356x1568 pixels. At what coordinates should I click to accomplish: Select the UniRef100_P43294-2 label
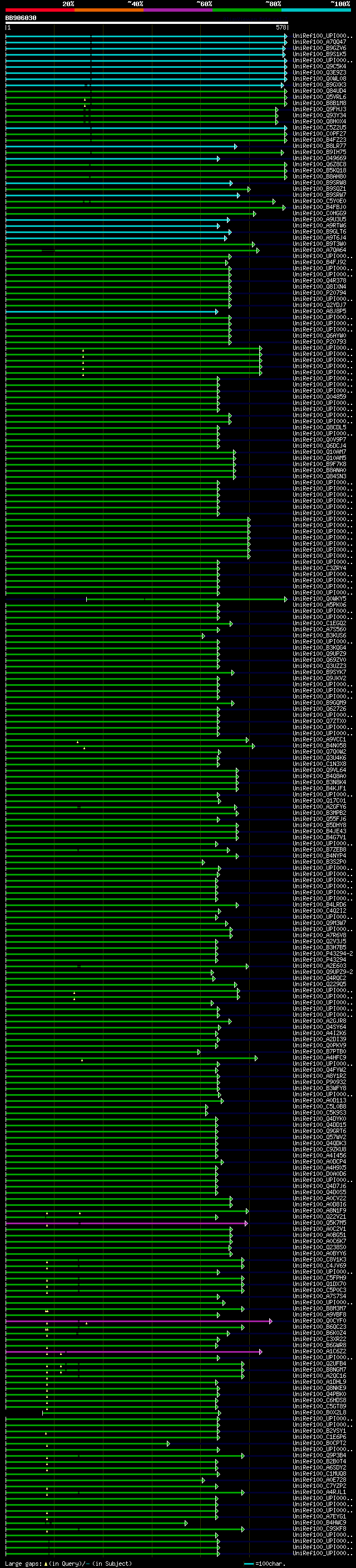pyautogui.click(x=323, y=954)
